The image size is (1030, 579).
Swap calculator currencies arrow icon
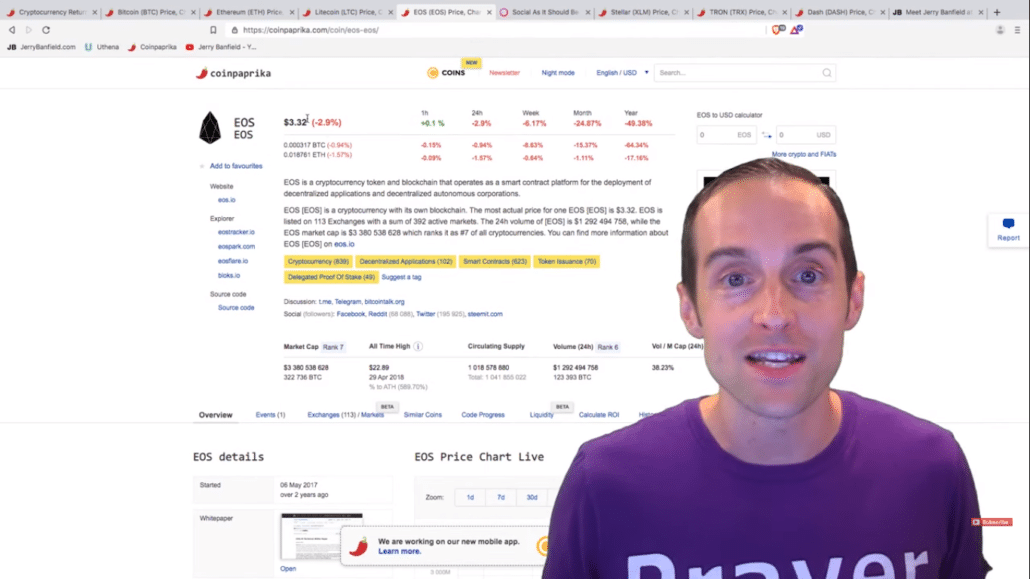766,135
